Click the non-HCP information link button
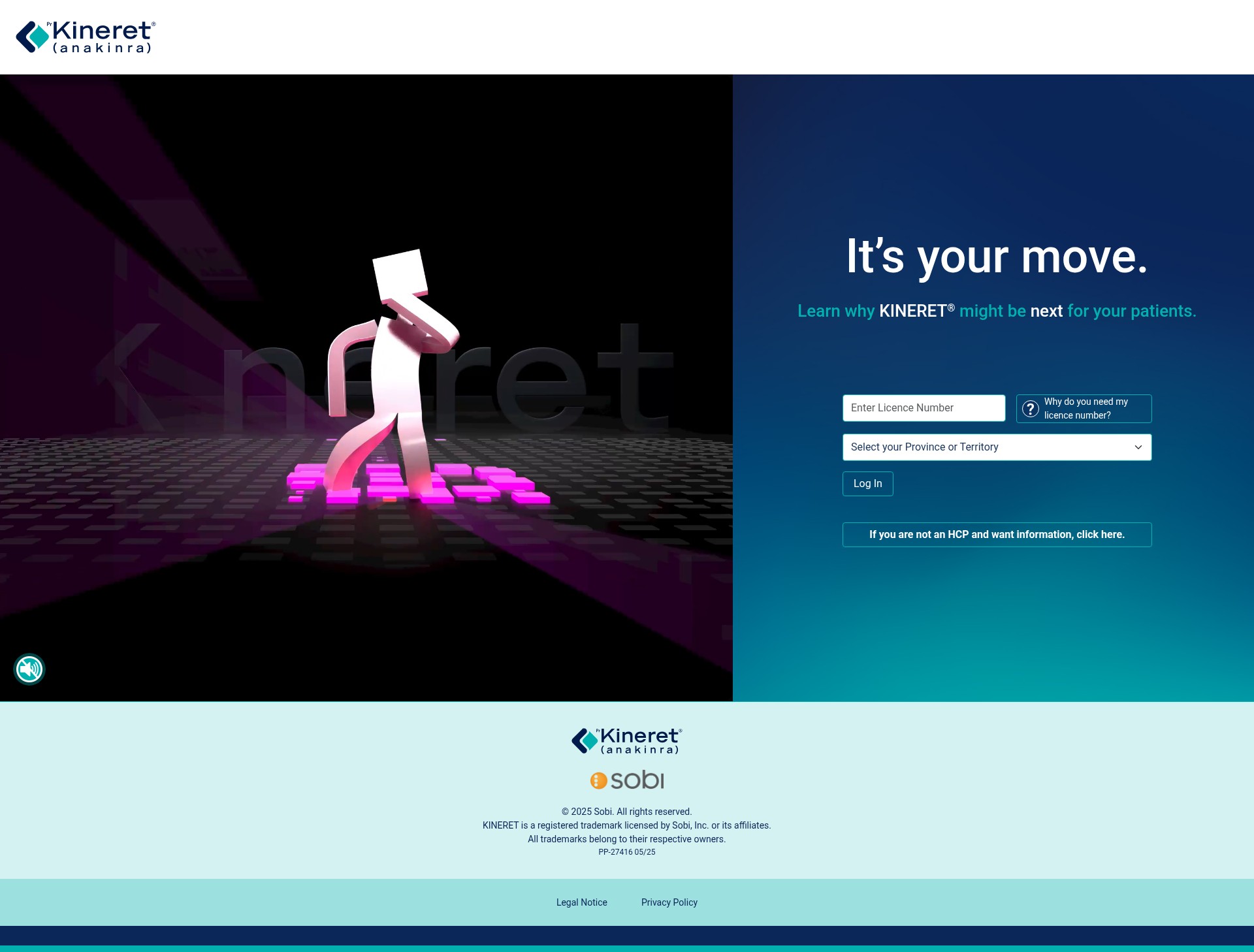Image resolution: width=1254 pixels, height=952 pixels. 997,535
